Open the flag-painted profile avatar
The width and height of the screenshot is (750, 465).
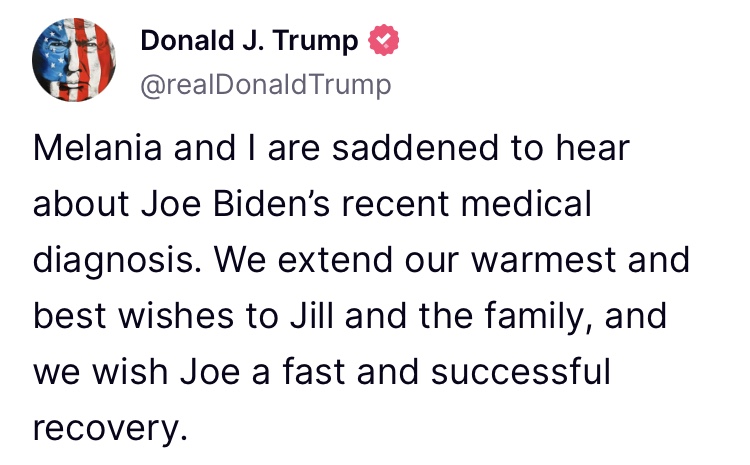(74, 60)
